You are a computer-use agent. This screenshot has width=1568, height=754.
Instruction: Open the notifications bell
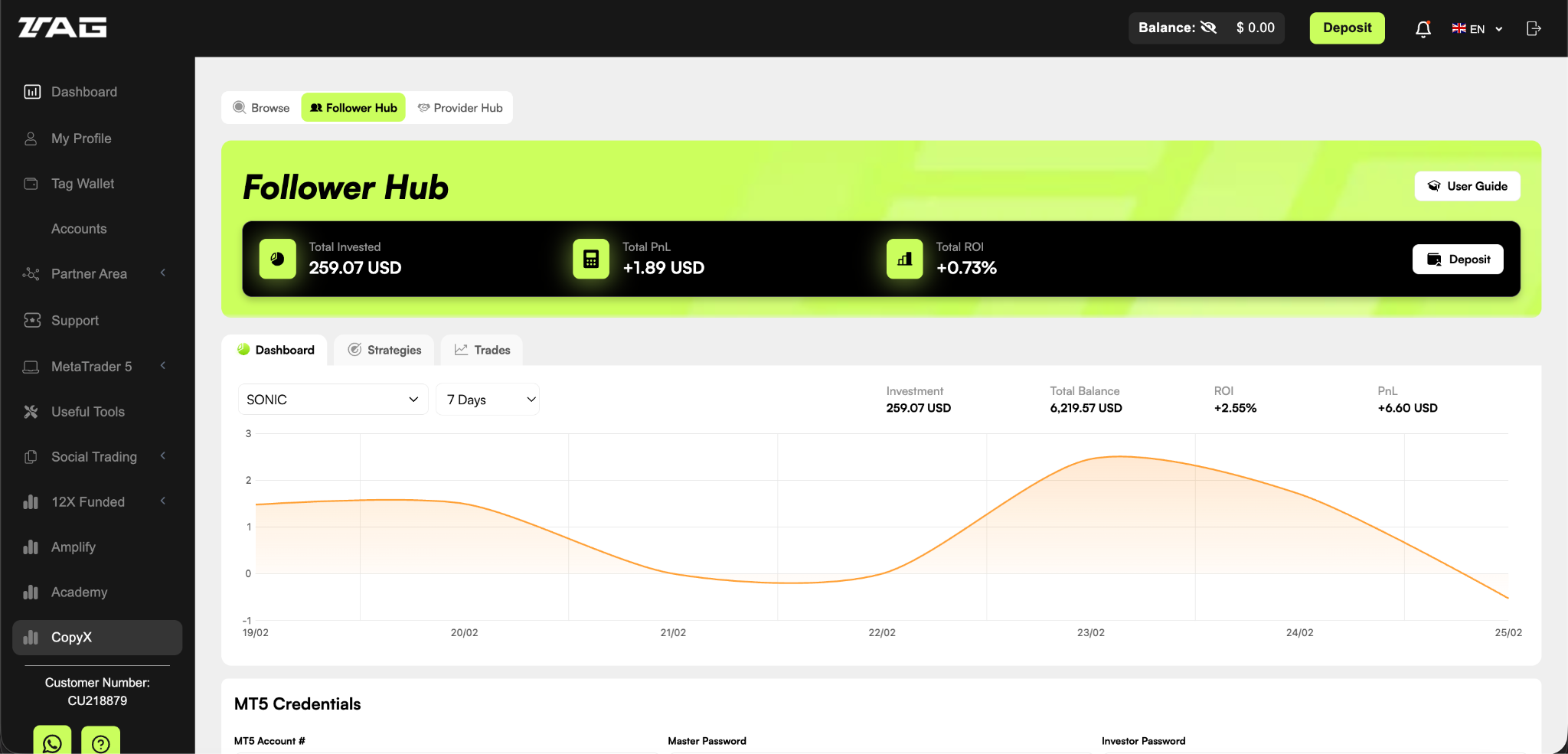1423,28
